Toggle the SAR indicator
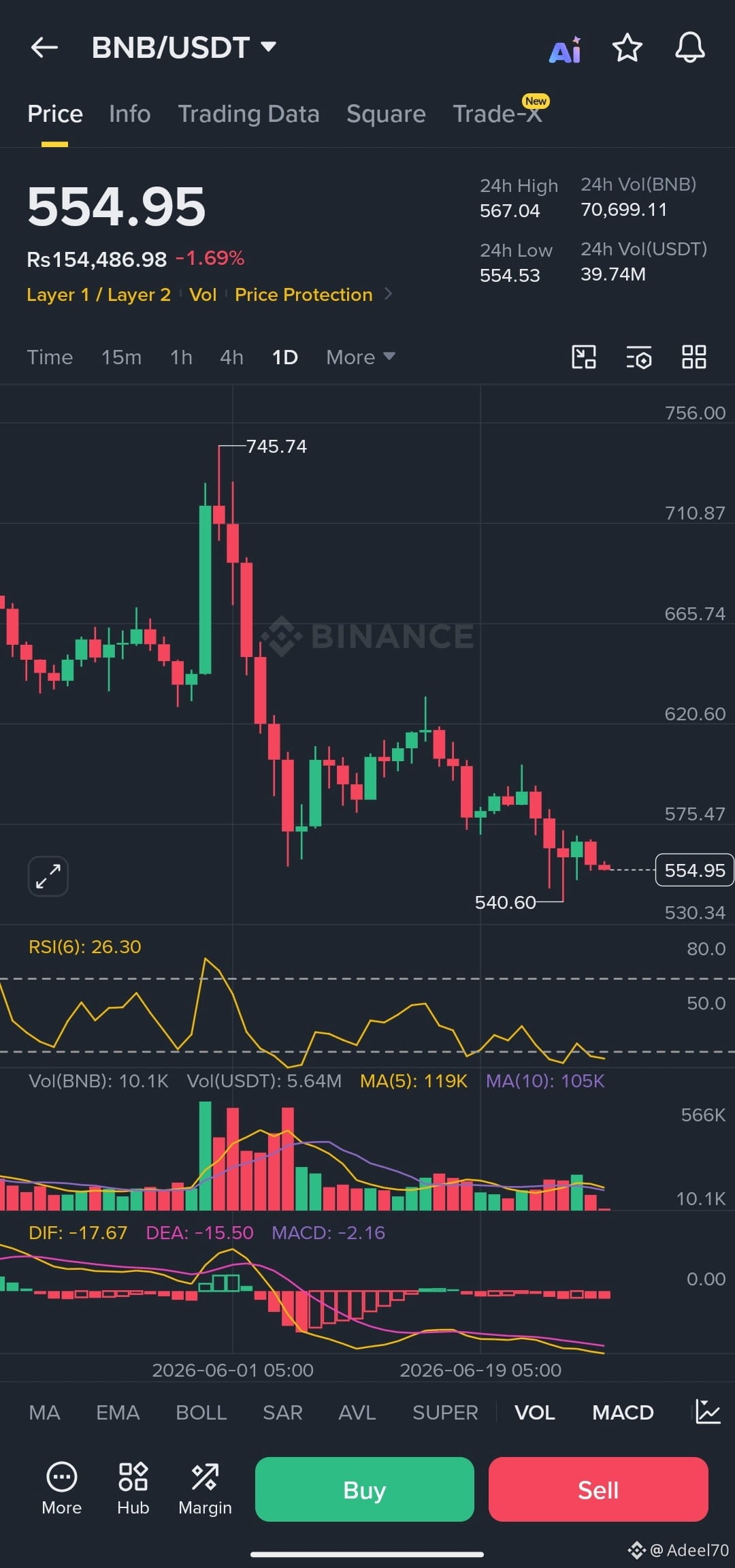 [x=282, y=1412]
